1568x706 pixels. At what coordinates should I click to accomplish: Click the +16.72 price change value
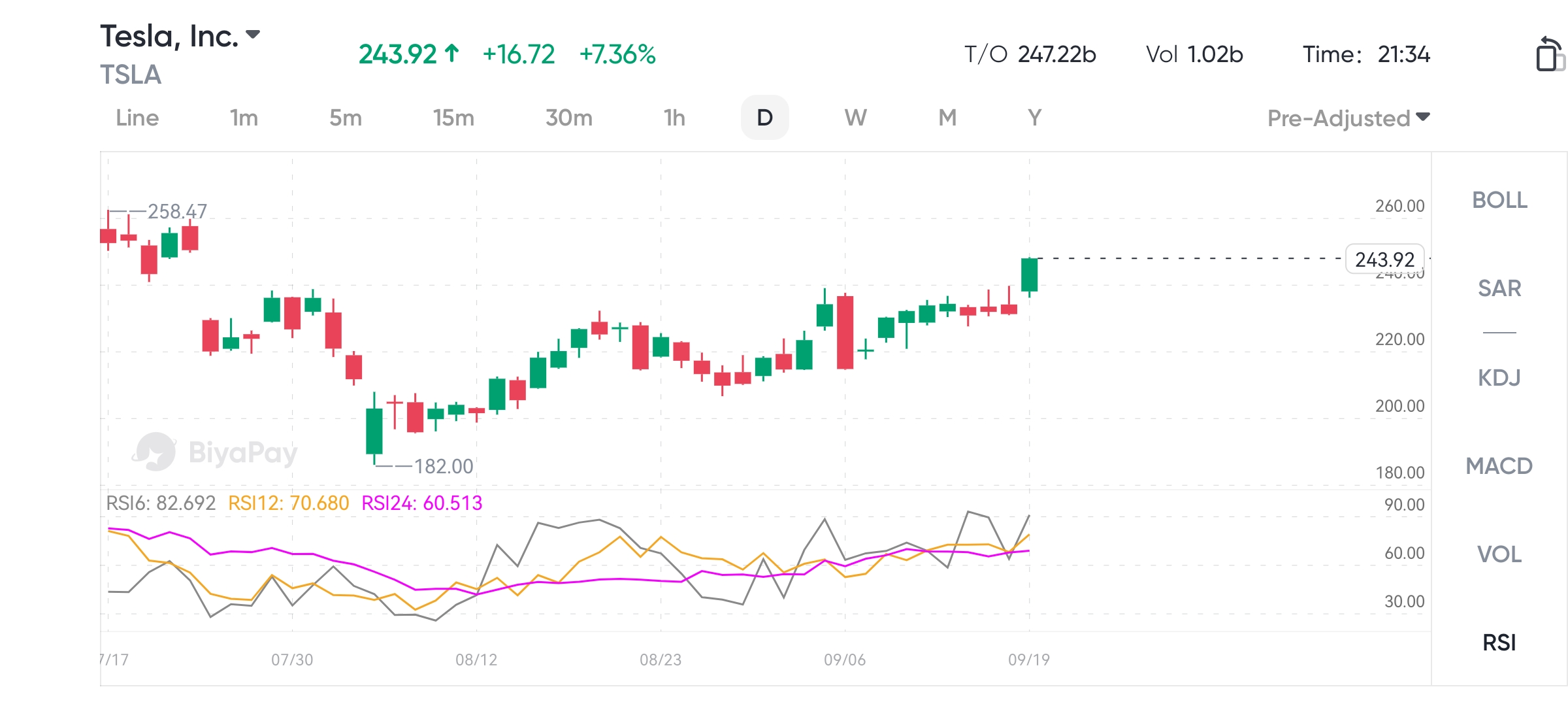(519, 54)
